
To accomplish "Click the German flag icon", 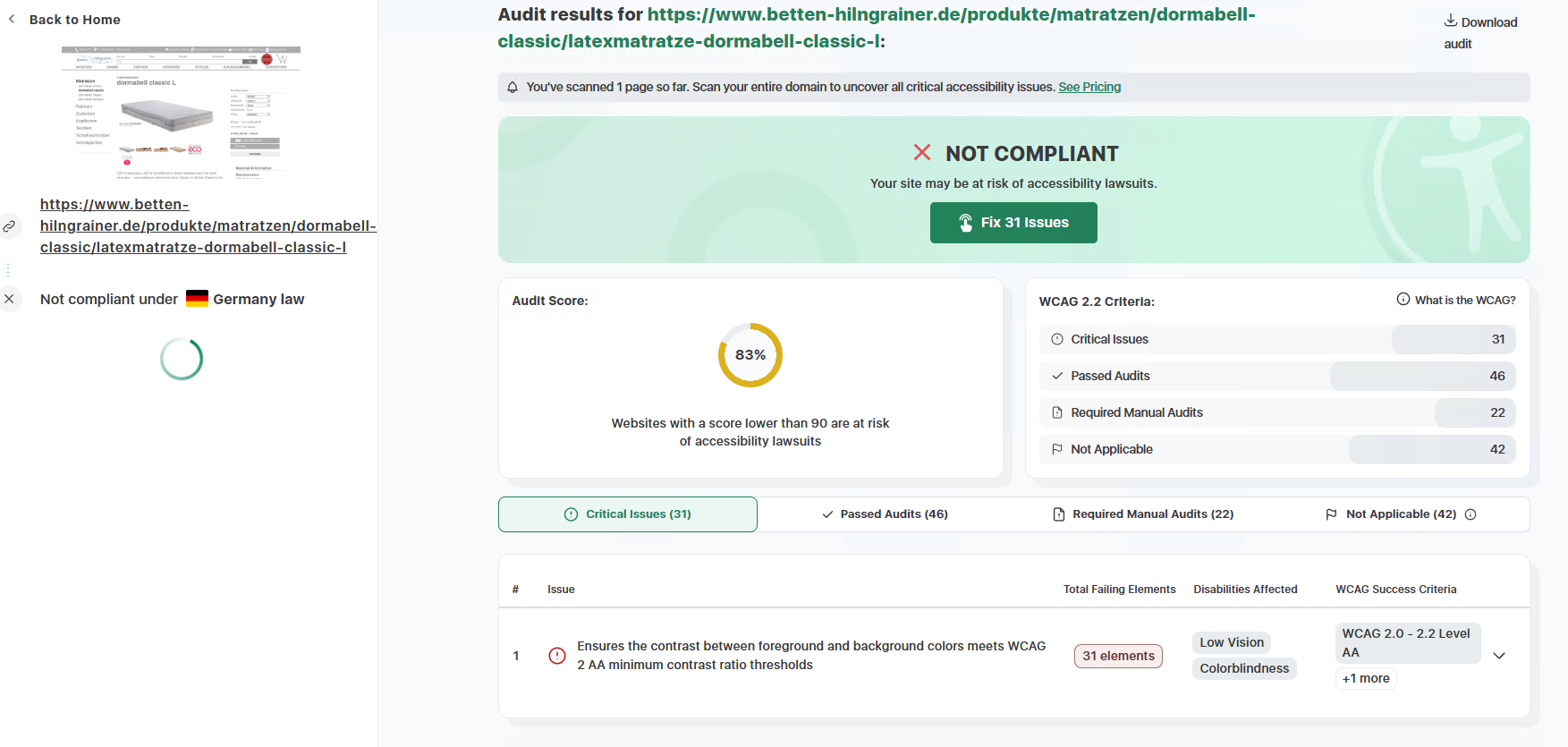I will (197, 299).
